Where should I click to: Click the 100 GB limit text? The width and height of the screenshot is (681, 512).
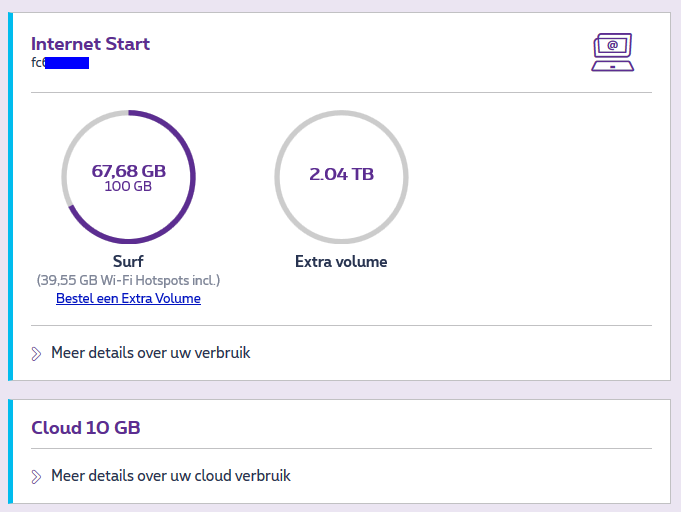(x=128, y=186)
